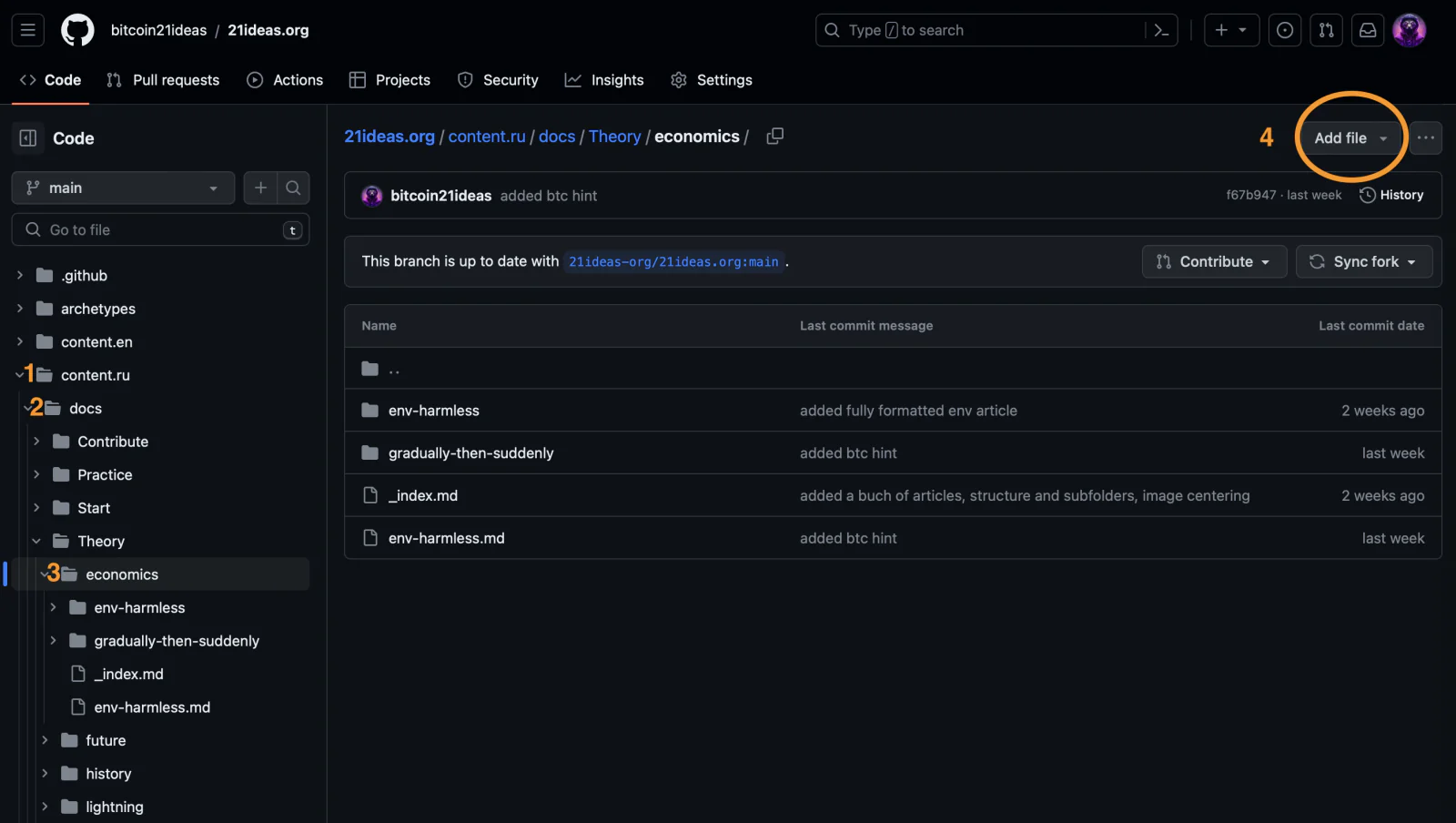Open the command palette icon
This screenshot has height=823, width=1456.
[x=1161, y=30]
